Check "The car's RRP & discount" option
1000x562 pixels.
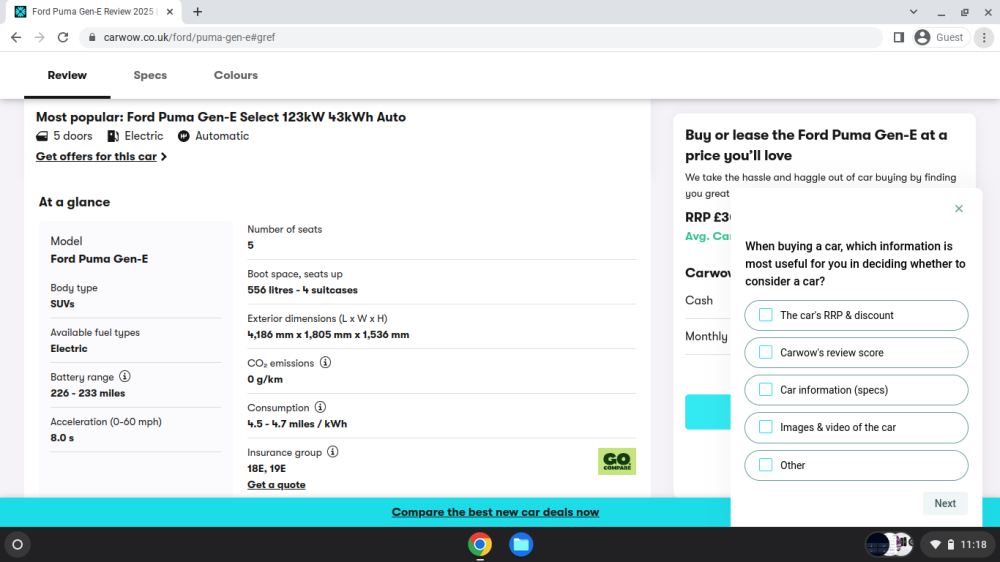[766, 315]
